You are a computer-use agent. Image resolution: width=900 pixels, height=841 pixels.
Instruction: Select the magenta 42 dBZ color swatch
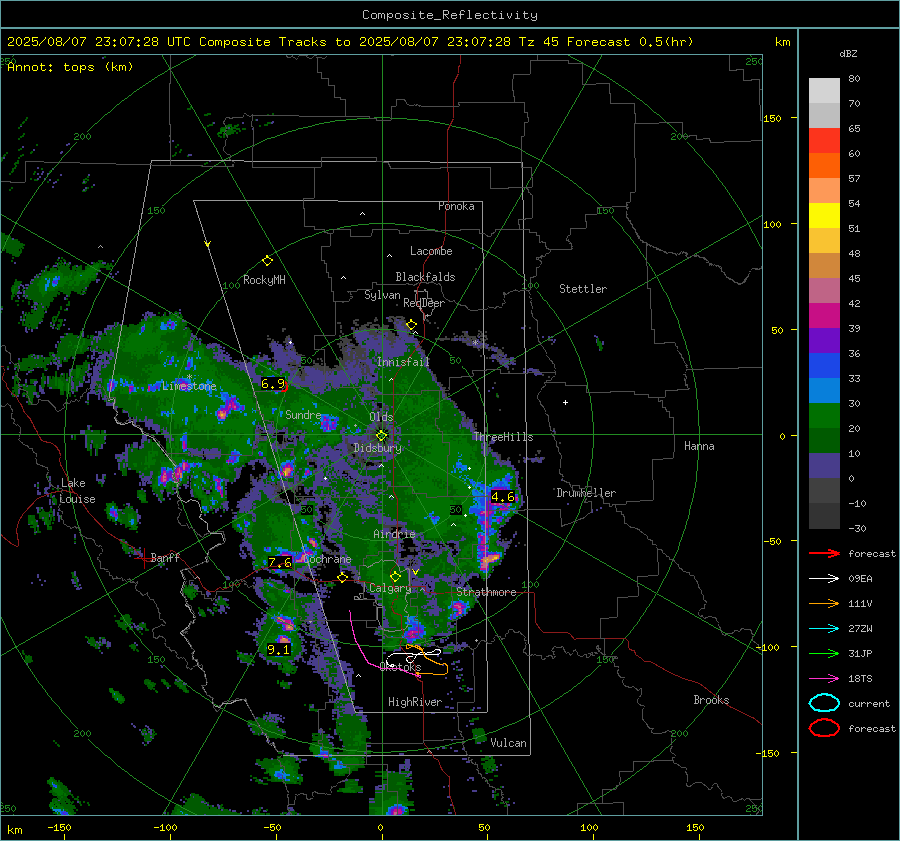coord(824,315)
